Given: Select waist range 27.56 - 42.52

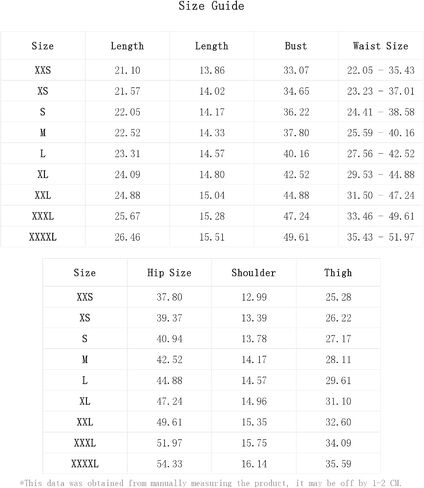Looking at the screenshot, I should pos(381,154).
